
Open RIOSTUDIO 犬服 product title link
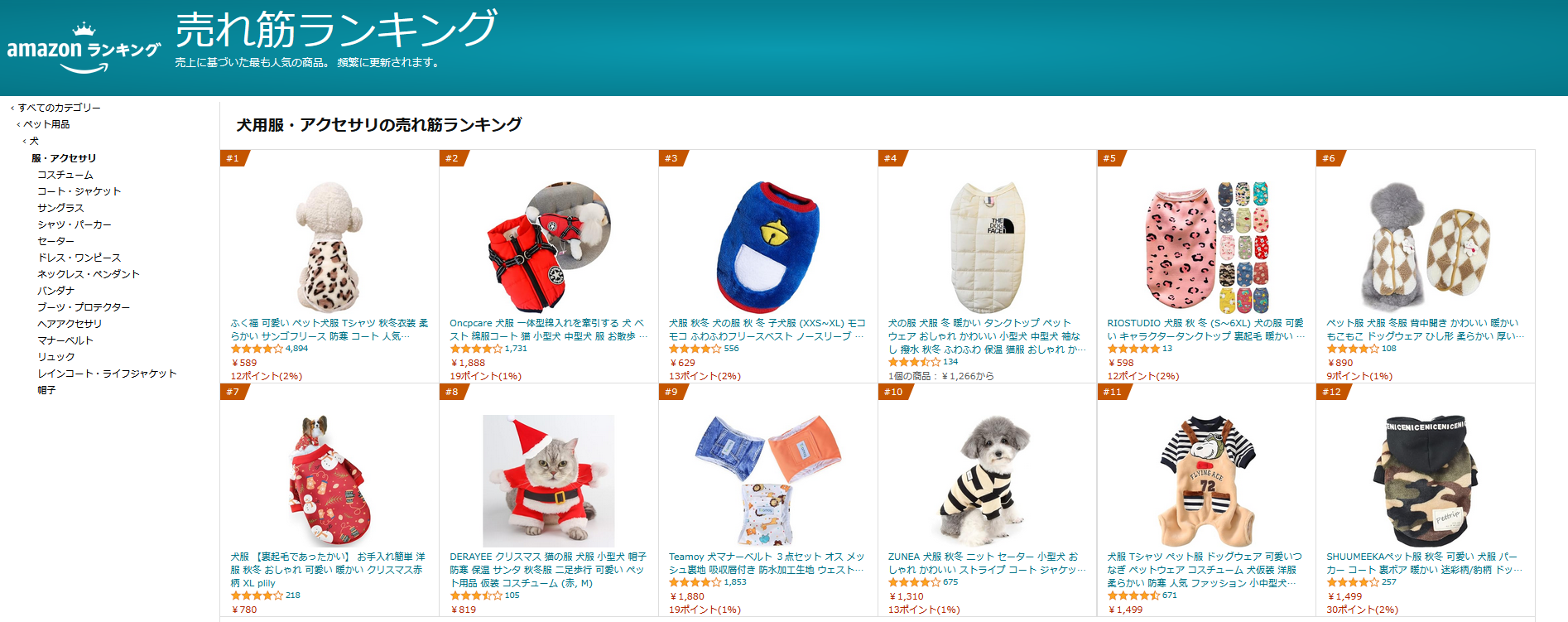point(1206,330)
